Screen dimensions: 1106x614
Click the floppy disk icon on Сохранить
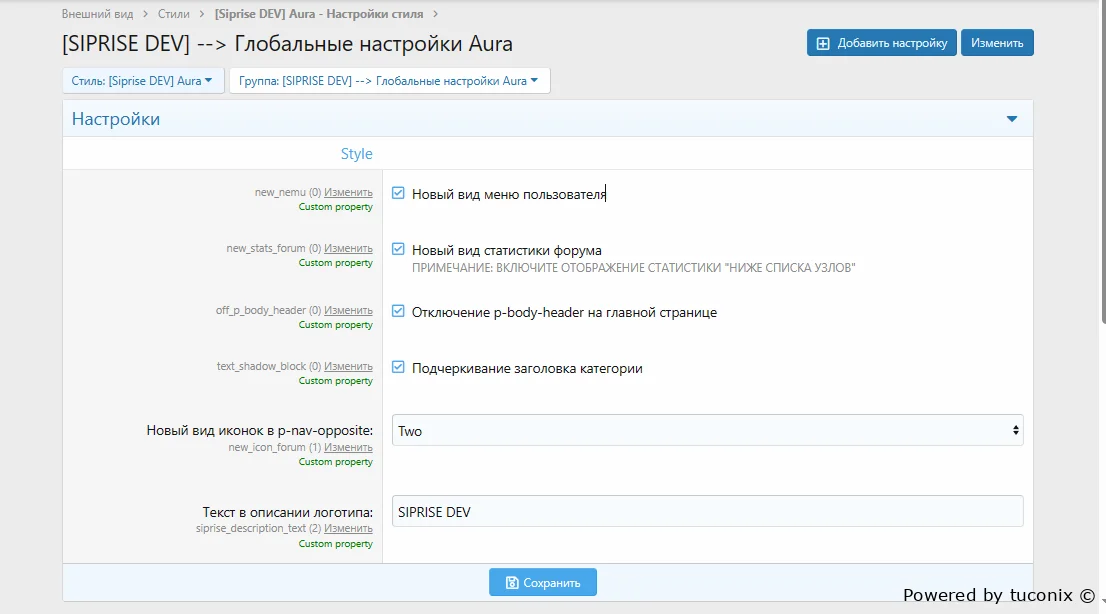click(512, 583)
